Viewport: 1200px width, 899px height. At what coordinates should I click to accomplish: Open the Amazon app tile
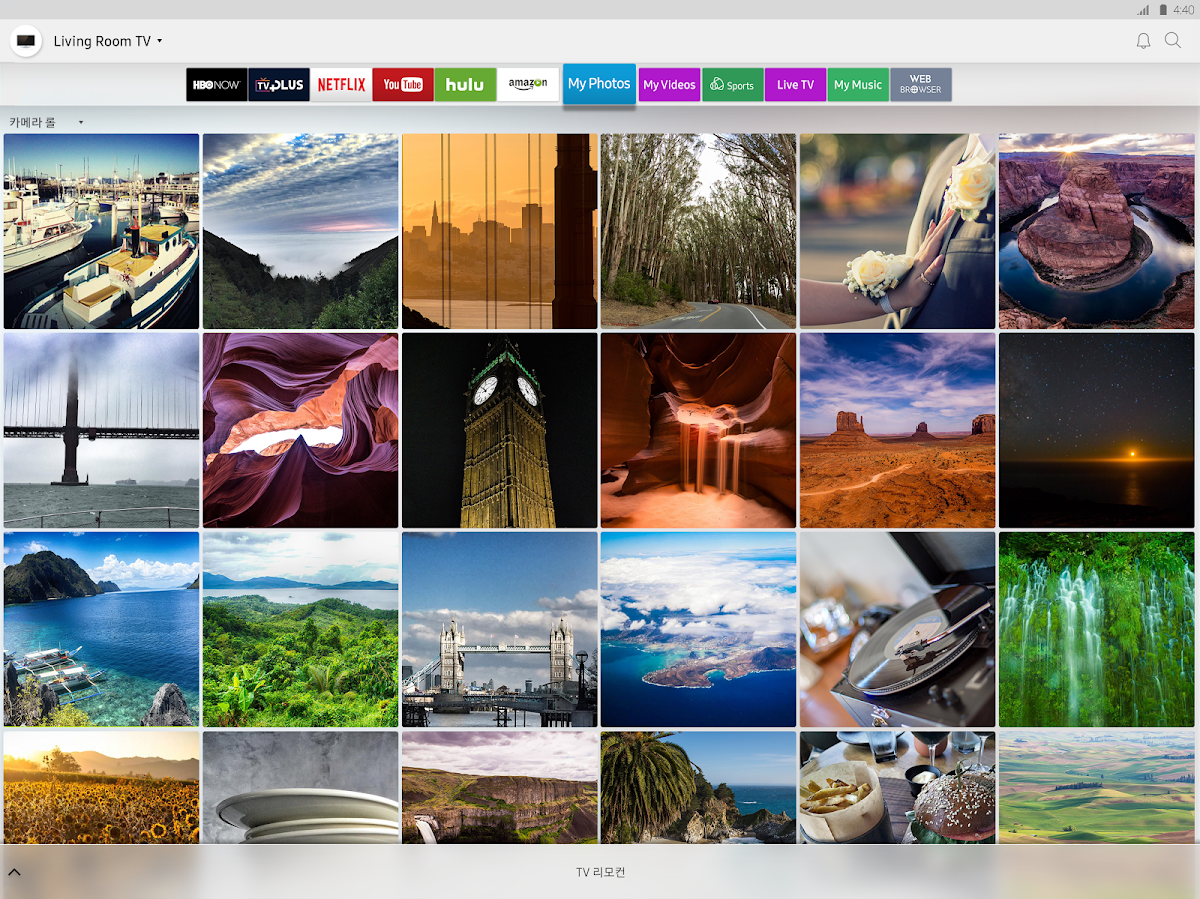527,85
